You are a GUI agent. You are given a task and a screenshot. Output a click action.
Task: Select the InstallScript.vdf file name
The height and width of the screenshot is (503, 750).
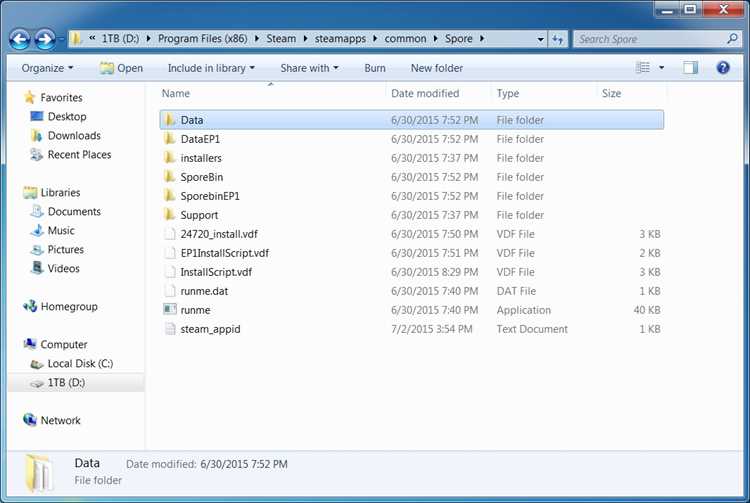[x=216, y=272]
